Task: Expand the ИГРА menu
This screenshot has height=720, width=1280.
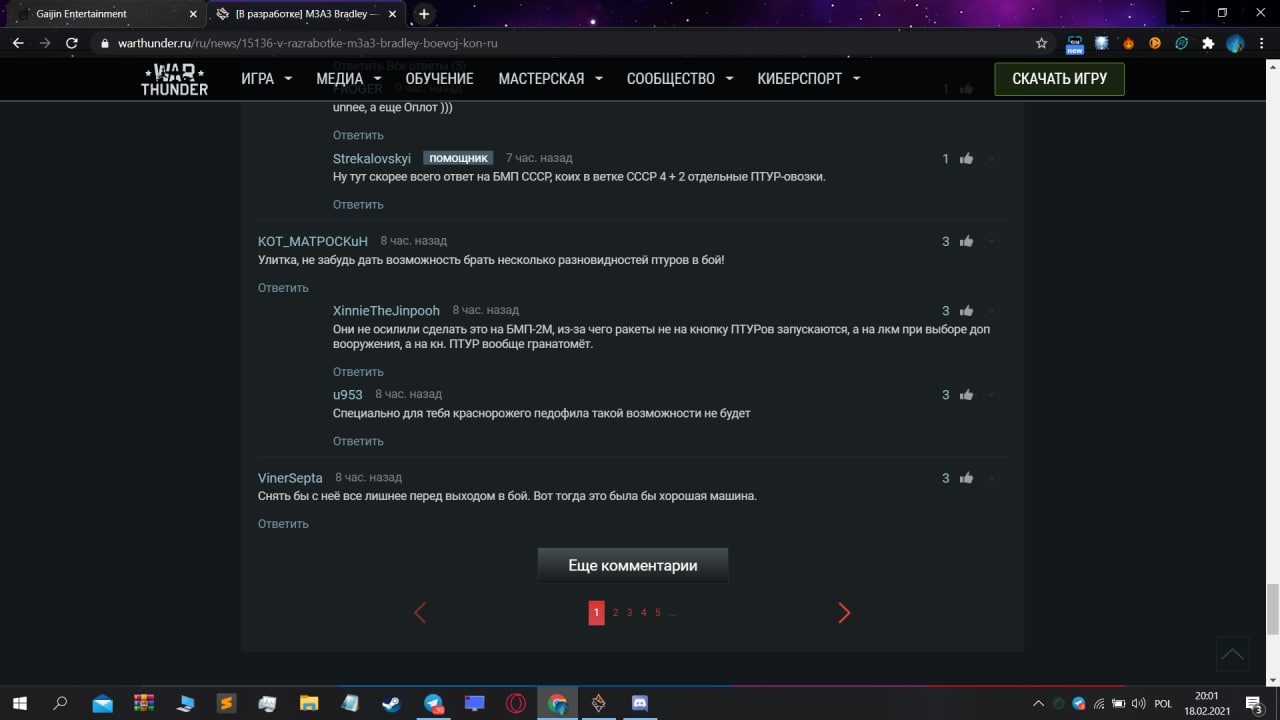Action: (266, 79)
